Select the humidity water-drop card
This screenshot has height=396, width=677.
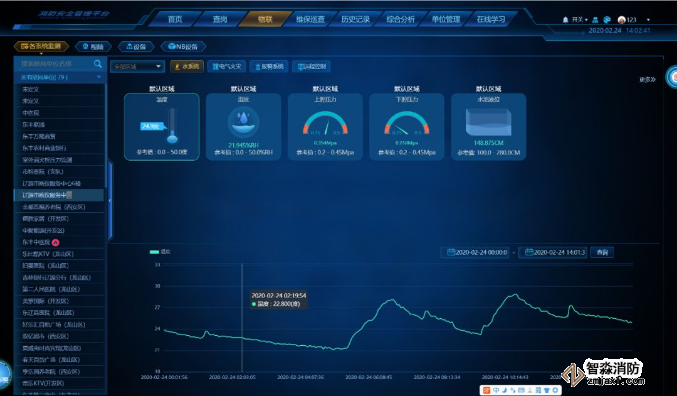pyautogui.click(x=244, y=127)
